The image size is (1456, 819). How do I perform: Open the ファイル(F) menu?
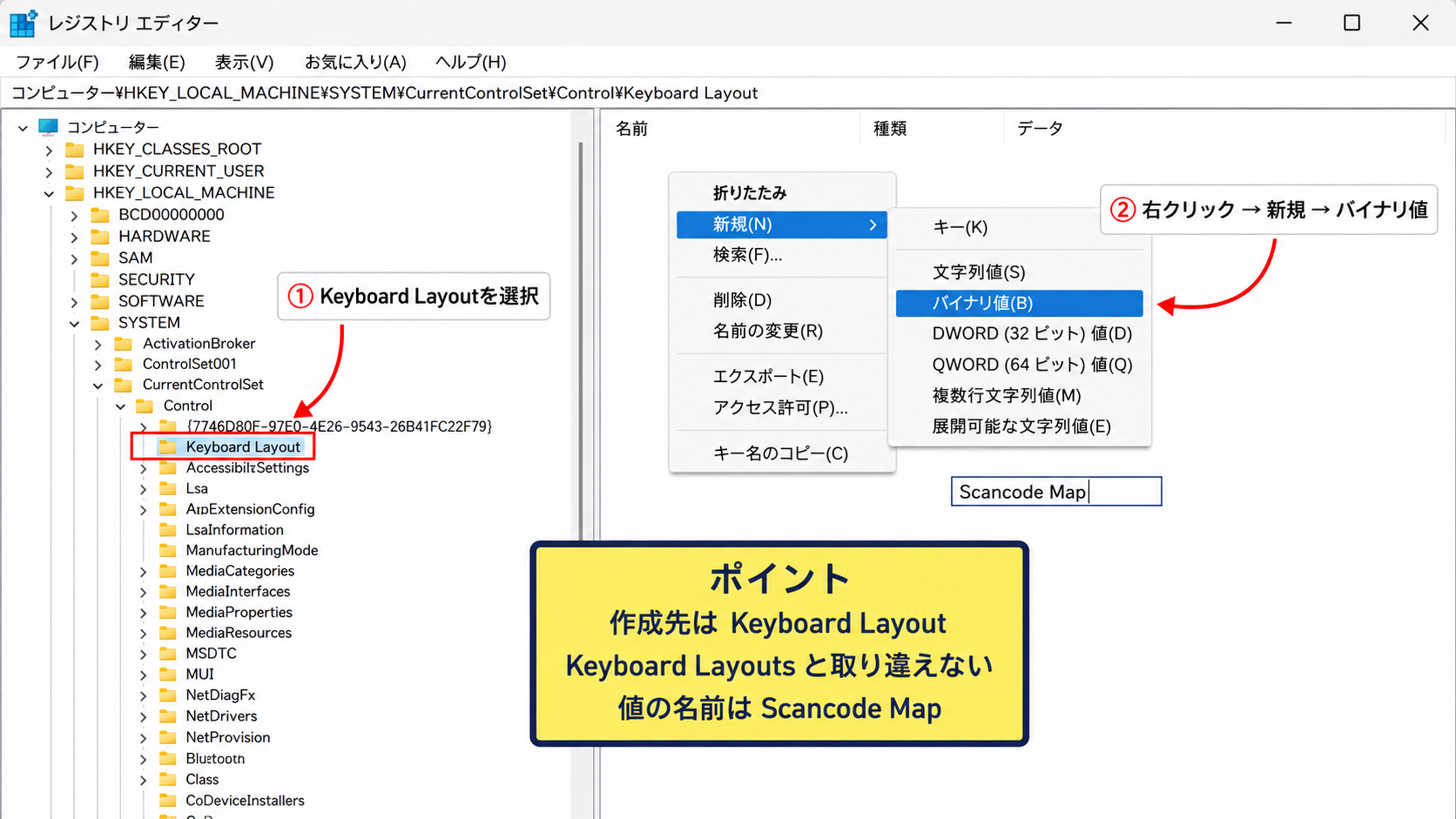(x=57, y=62)
